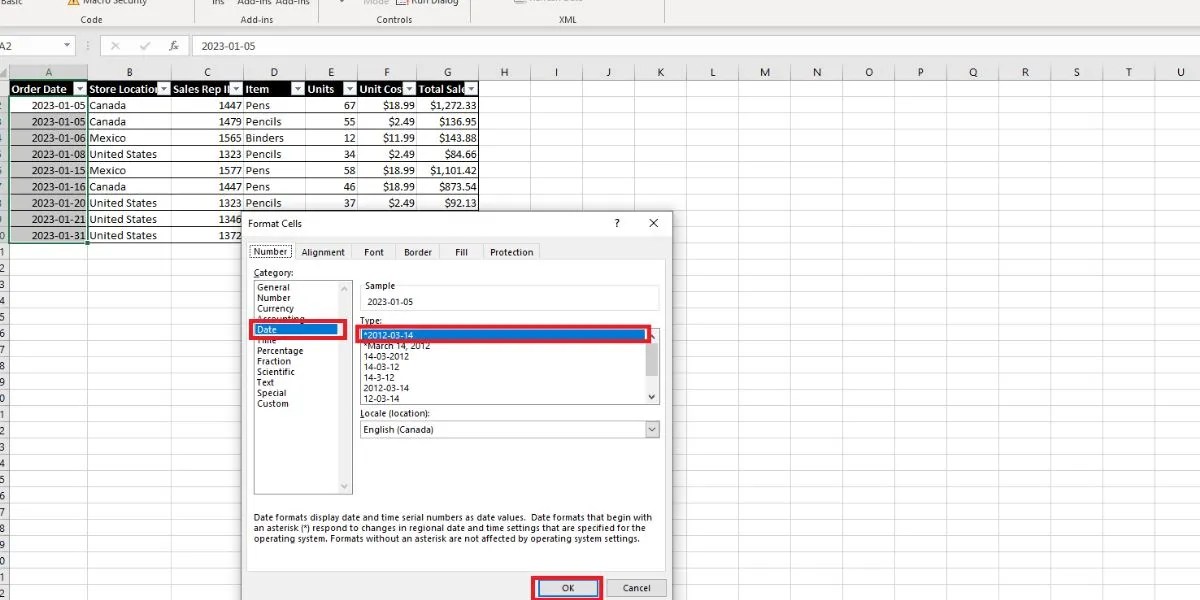This screenshot has width=1200, height=600.
Task: Click the Type list down scroll arrow
Action: (x=651, y=396)
